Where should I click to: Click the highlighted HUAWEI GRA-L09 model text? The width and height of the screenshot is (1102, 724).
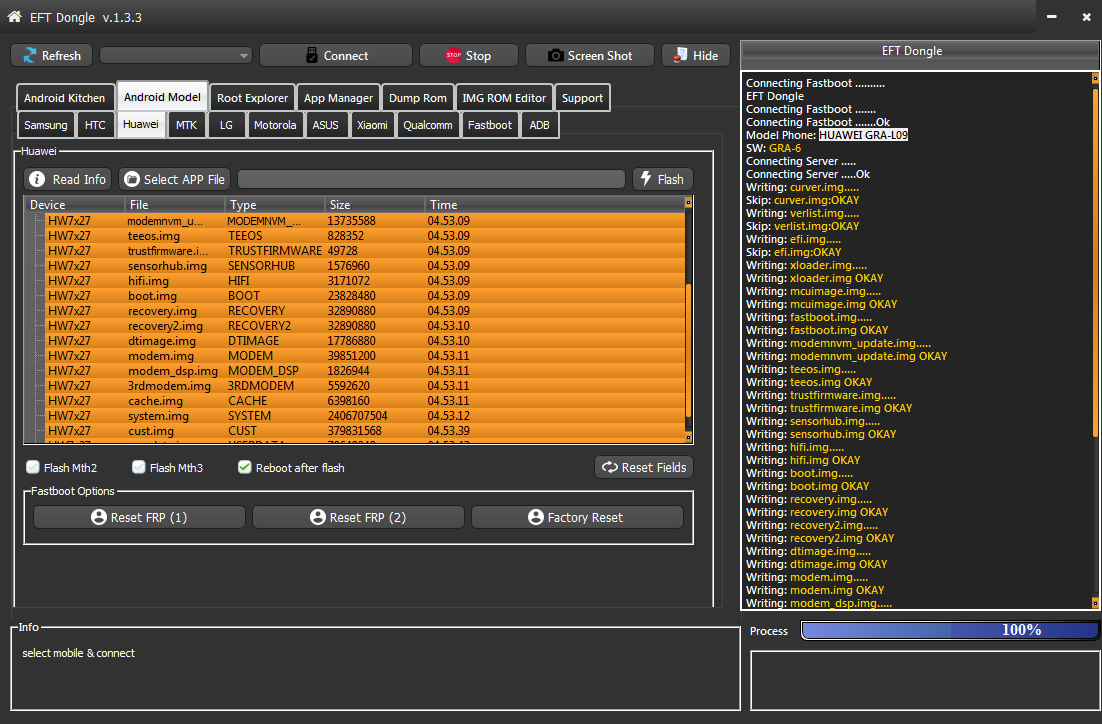click(x=863, y=135)
